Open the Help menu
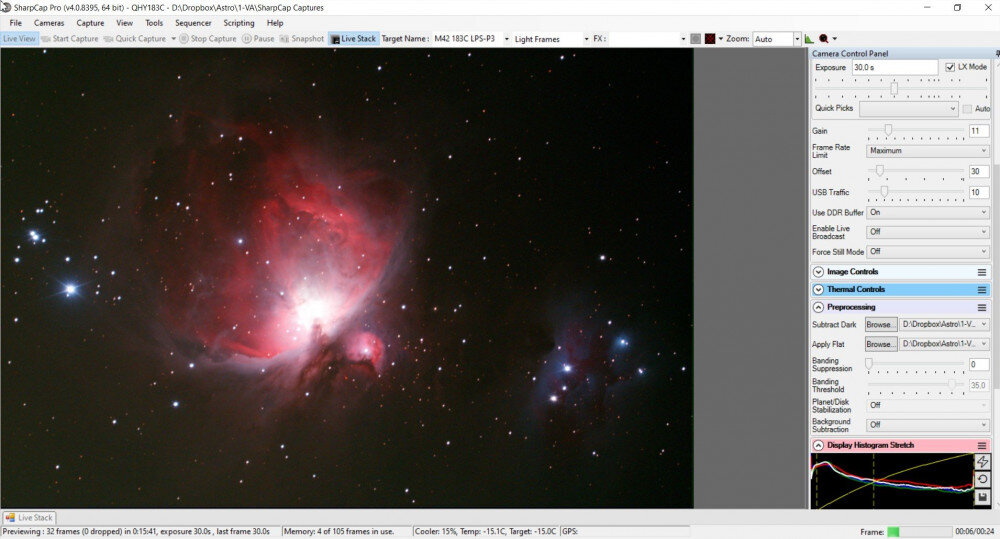The image size is (1000, 539). click(275, 23)
